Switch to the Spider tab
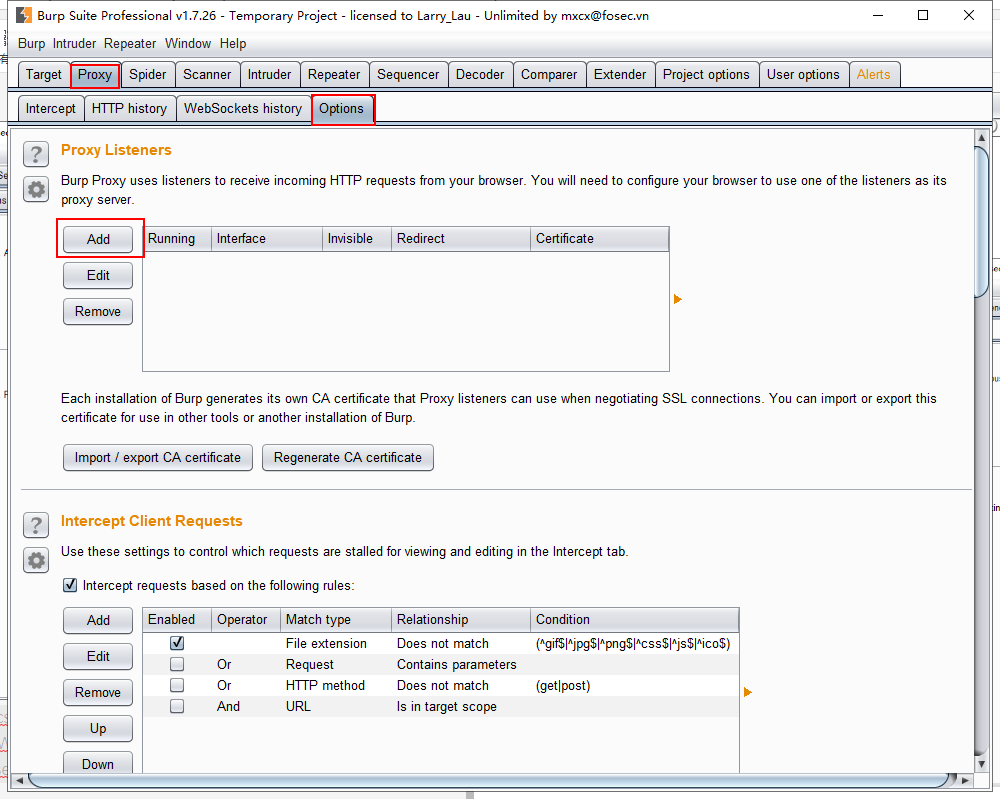 147,75
